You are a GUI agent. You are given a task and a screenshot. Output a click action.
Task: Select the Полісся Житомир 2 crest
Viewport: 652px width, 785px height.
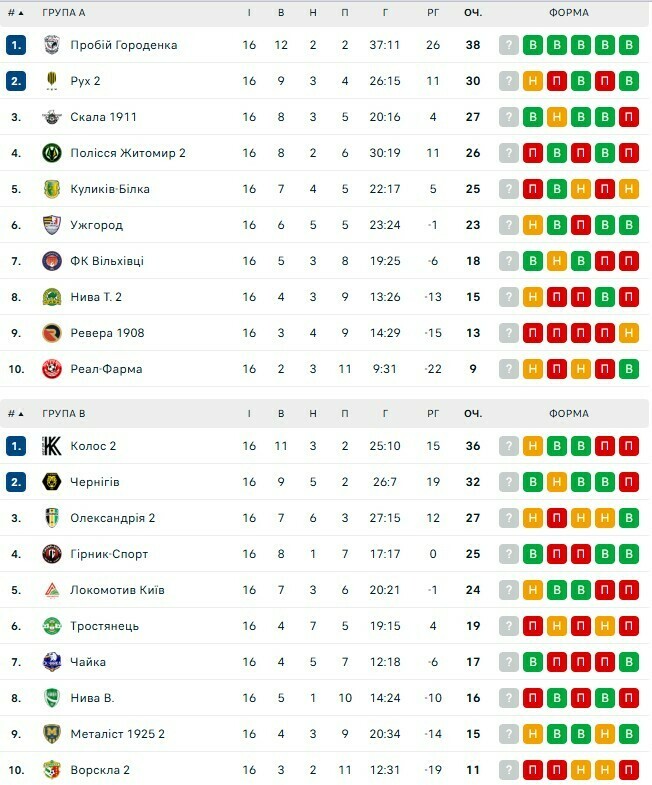(52, 153)
